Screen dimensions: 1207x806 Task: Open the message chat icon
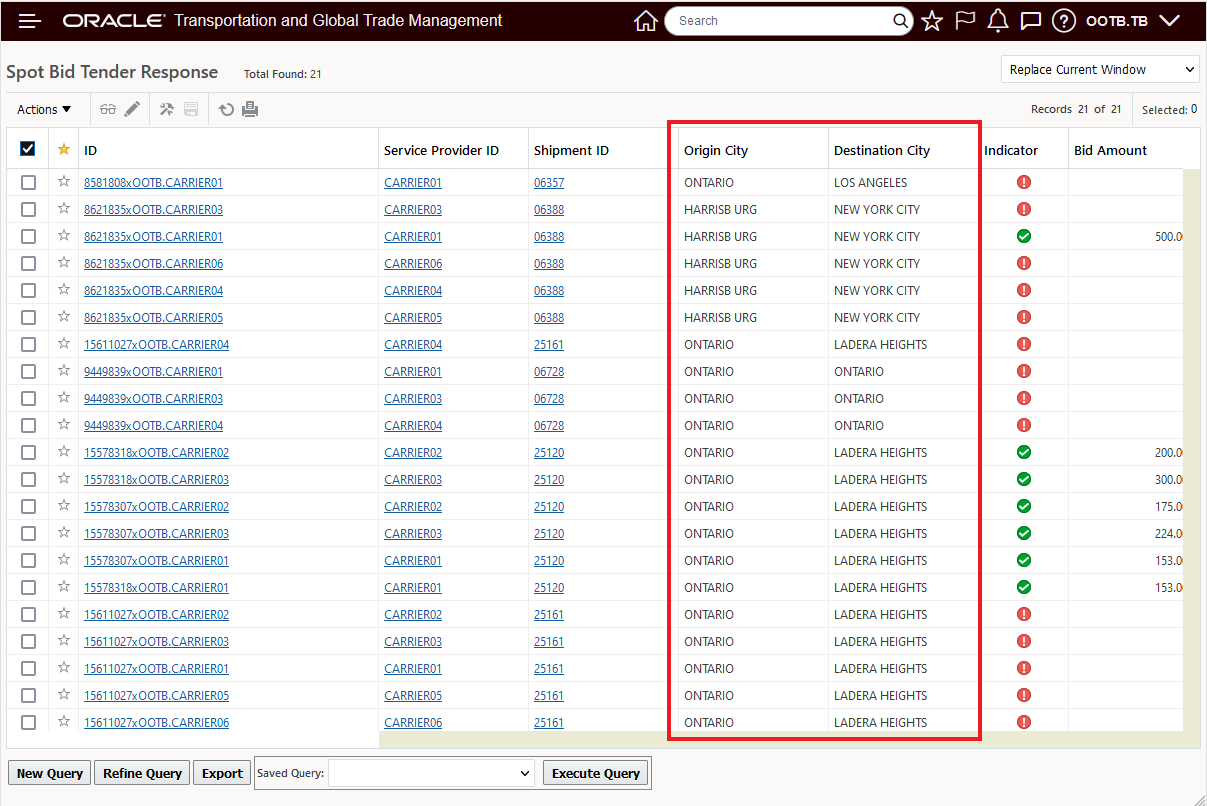pos(1031,21)
